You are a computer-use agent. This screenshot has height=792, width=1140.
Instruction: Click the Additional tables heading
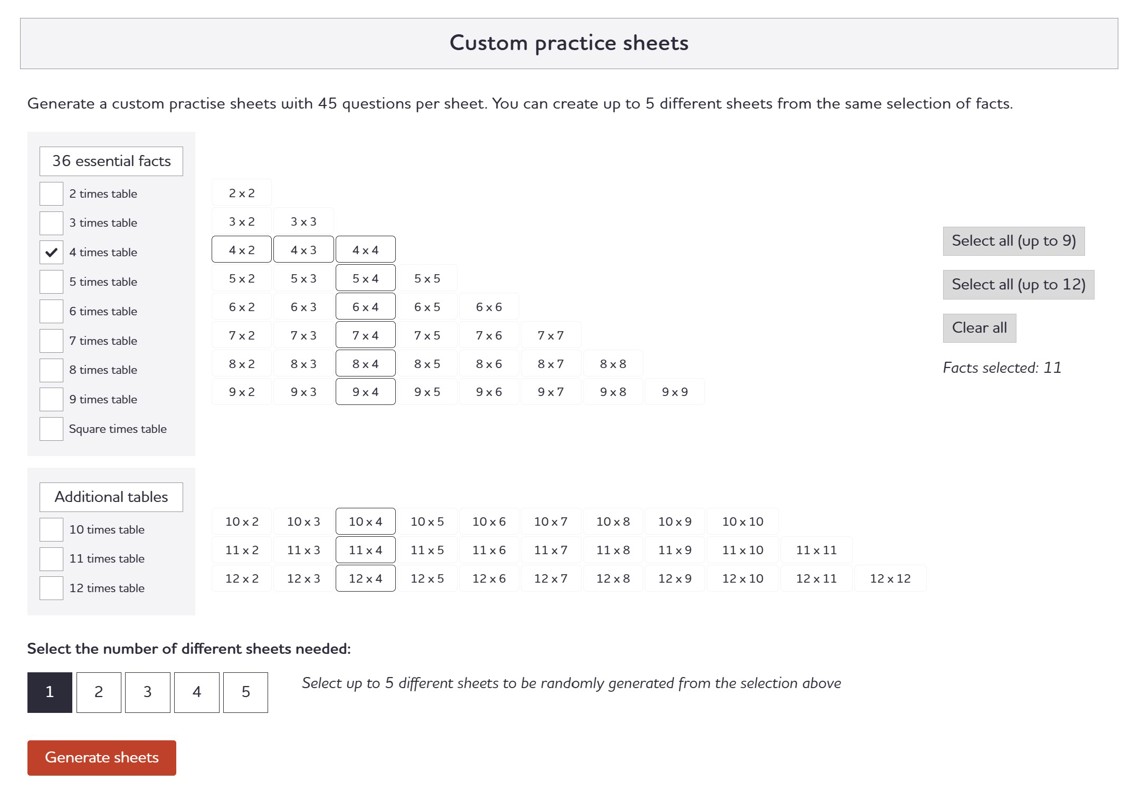coord(111,497)
